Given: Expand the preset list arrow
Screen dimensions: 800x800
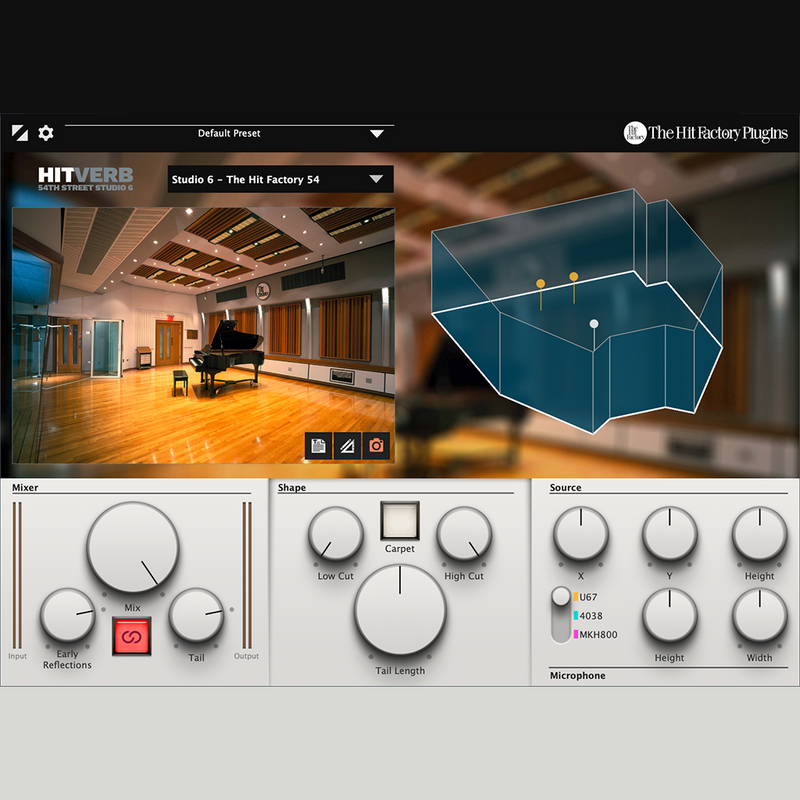Looking at the screenshot, I should click(x=377, y=134).
